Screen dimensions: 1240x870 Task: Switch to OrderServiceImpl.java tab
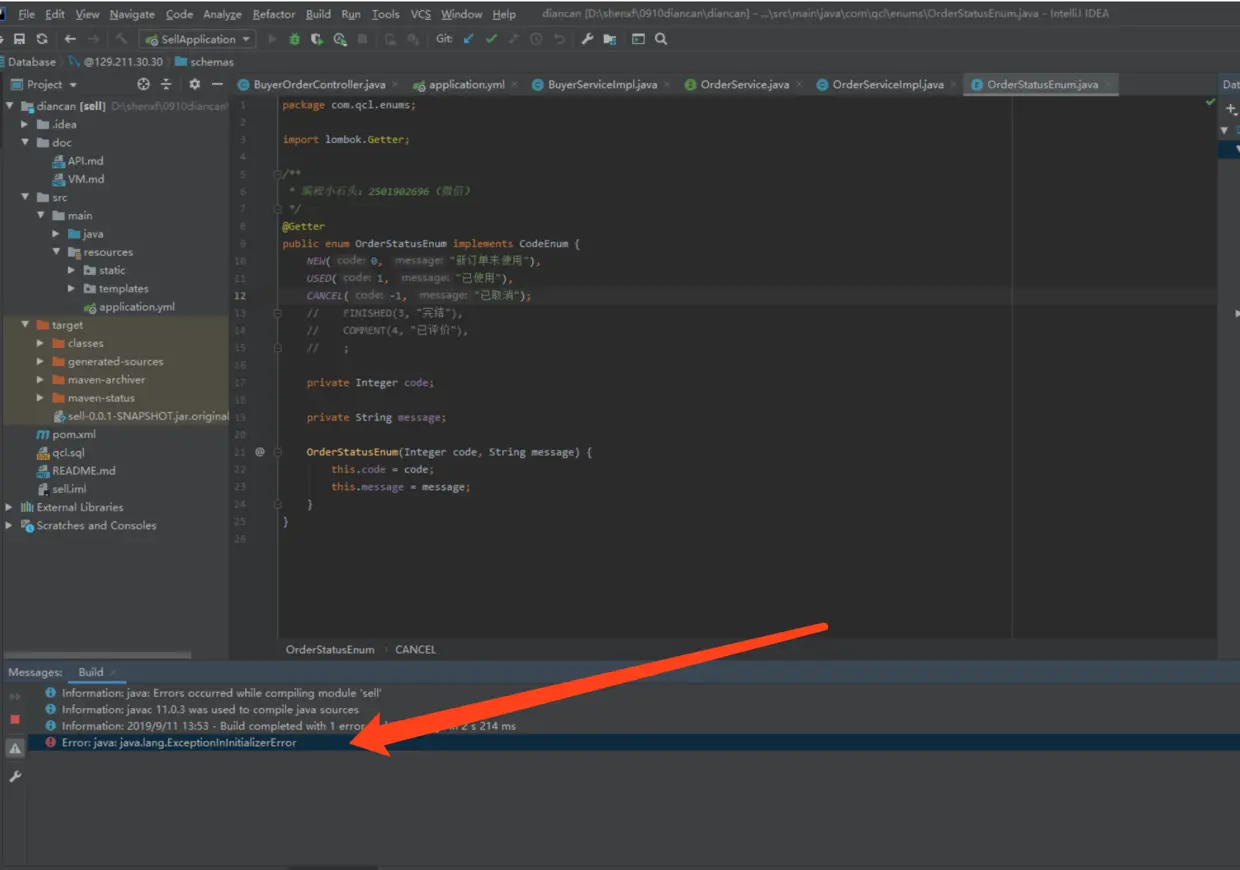point(887,85)
